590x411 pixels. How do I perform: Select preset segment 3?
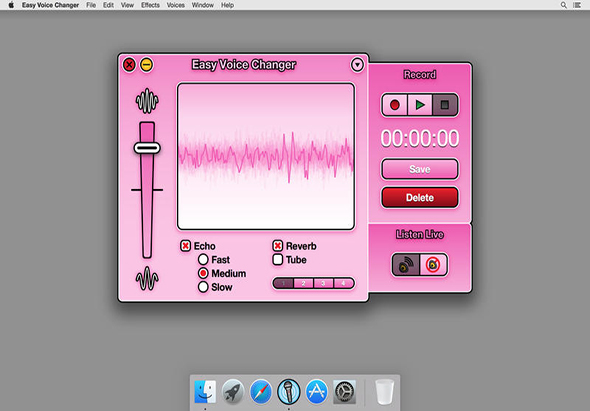click(x=323, y=283)
